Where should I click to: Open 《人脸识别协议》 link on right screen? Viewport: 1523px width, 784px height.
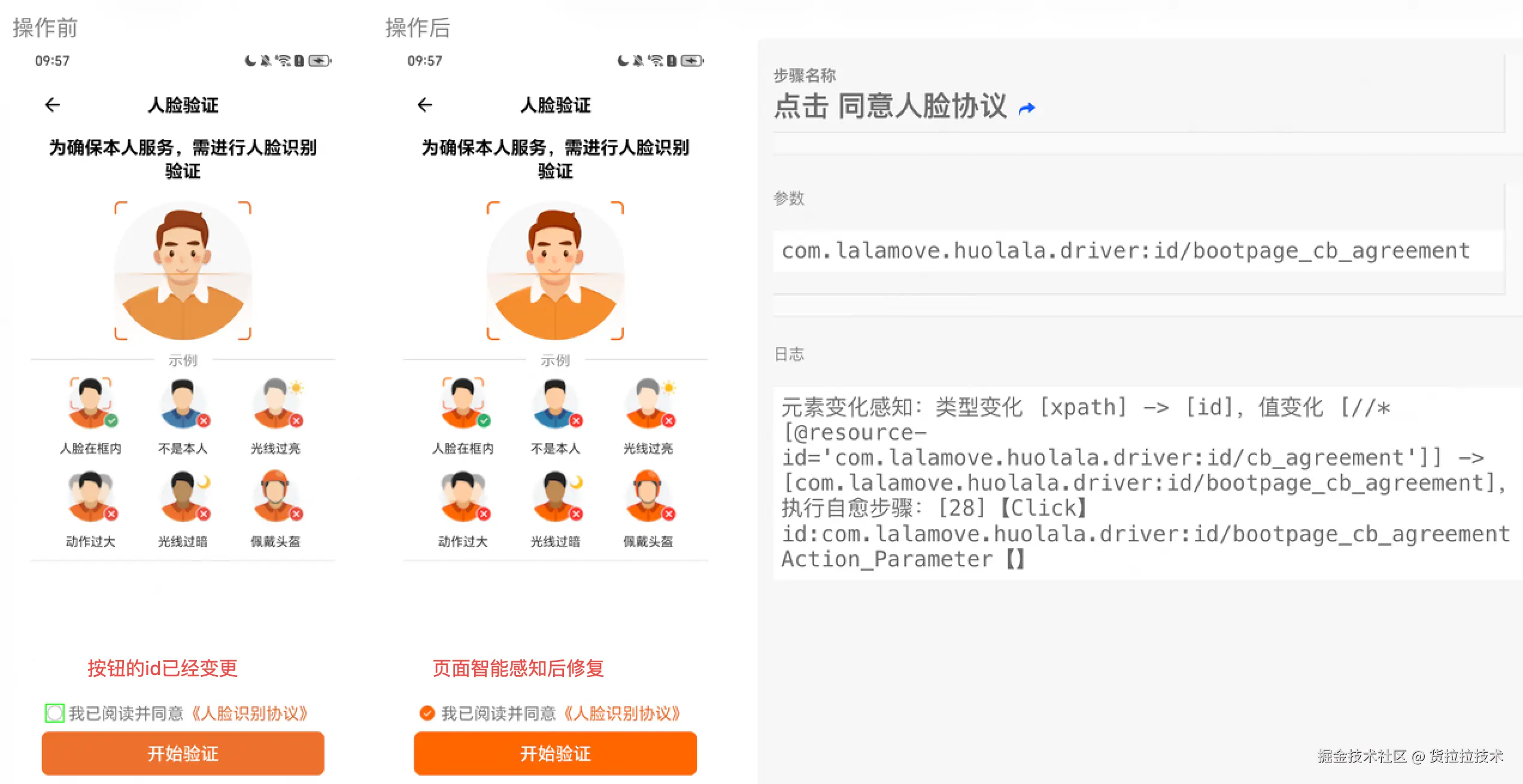(623, 713)
